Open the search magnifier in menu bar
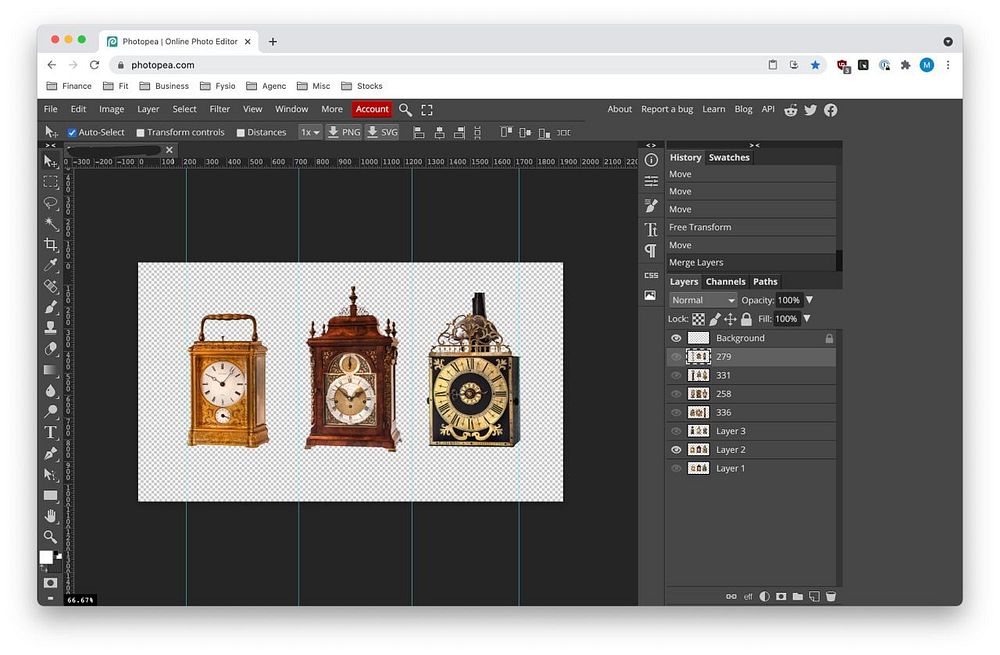 [405, 110]
